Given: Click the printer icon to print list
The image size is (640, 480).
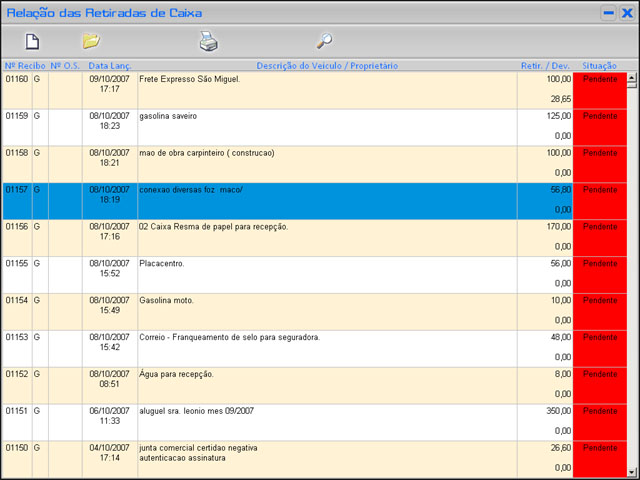Looking at the screenshot, I should 208,42.
